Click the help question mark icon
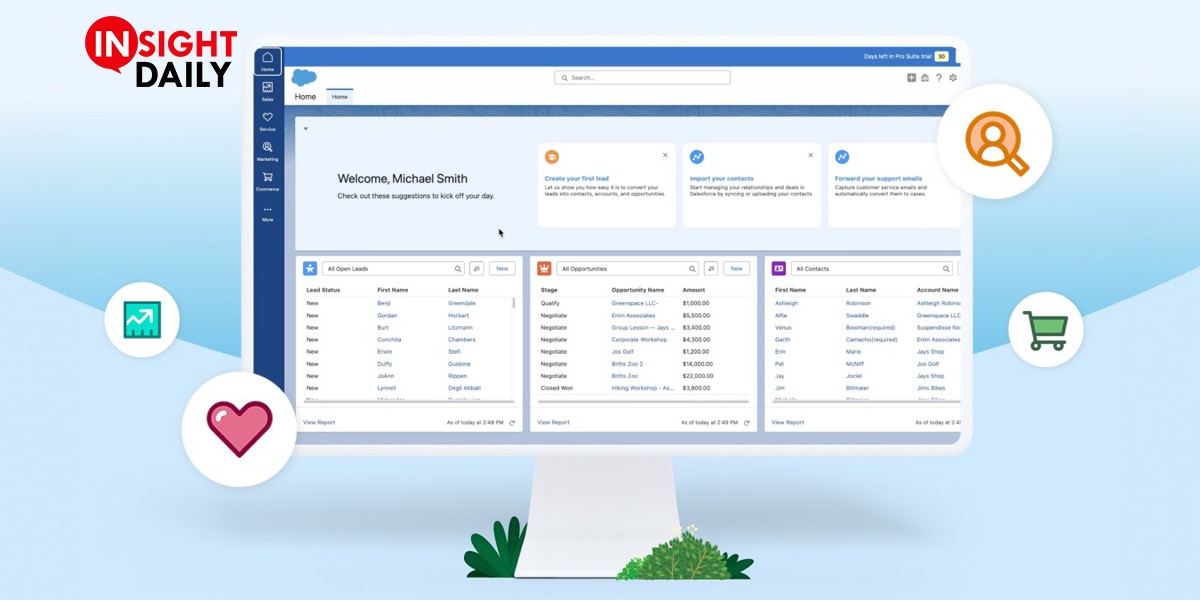Viewport: 1200px width, 600px height. [939, 78]
